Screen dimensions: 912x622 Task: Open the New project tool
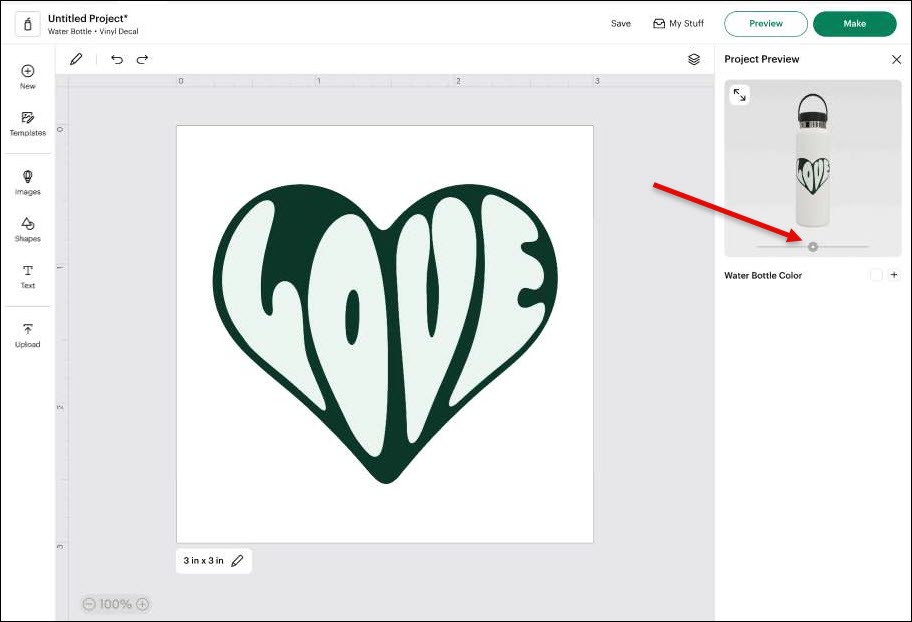pyautogui.click(x=27, y=76)
